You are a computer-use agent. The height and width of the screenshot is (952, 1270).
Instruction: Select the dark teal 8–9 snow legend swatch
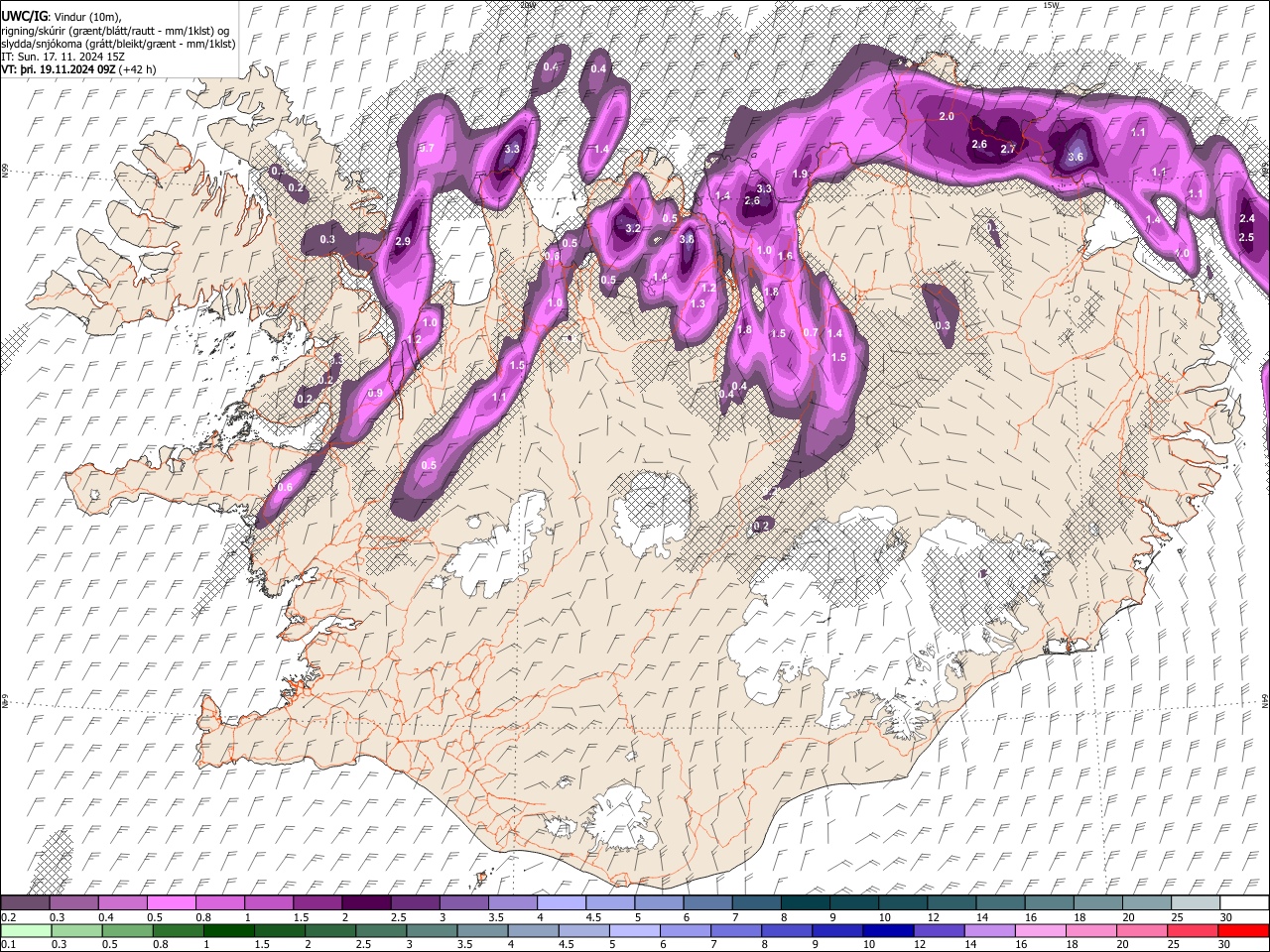[806, 903]
